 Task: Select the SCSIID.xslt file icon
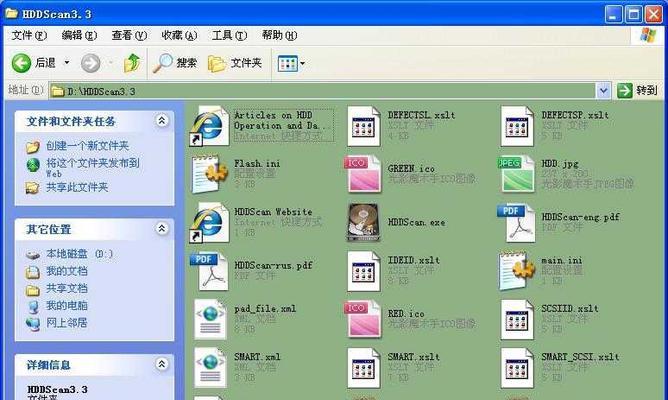pyautogui.click(x=517, y=319)
